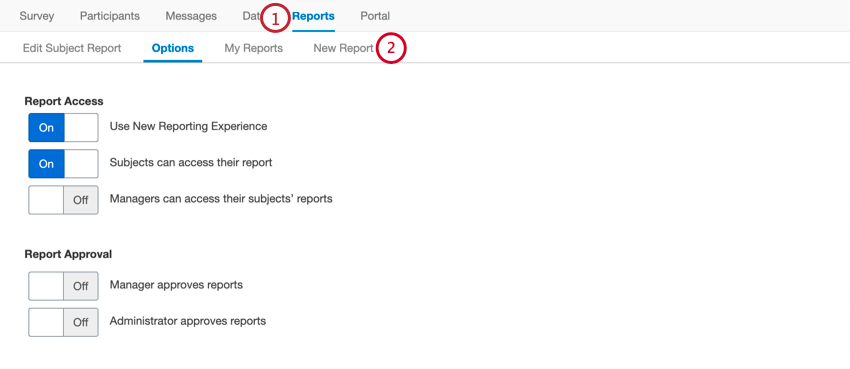850x369 pixels.
Task: Disable Use New Reporting Experience toggle
Action: pos(63,128)
